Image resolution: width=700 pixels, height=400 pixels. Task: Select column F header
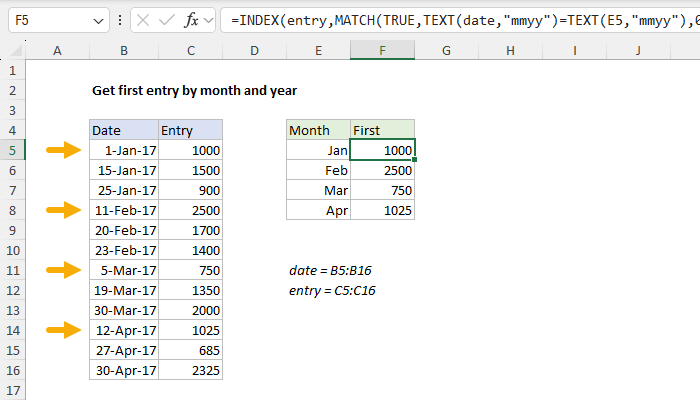(383, 51)
